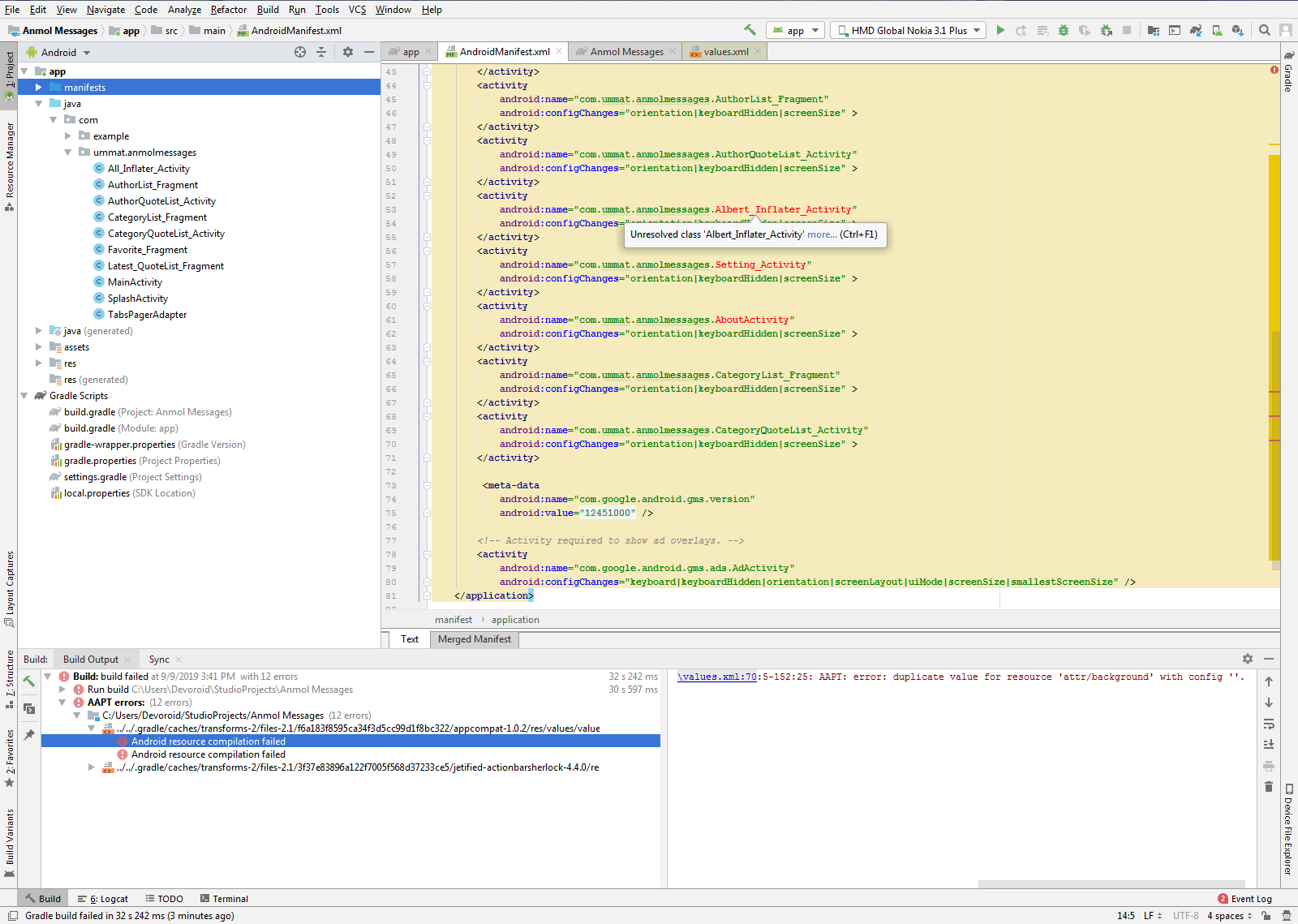Open Build Output settings gear icon
This screenshot has width=1298, height=924.
(x=1247, y=659)
